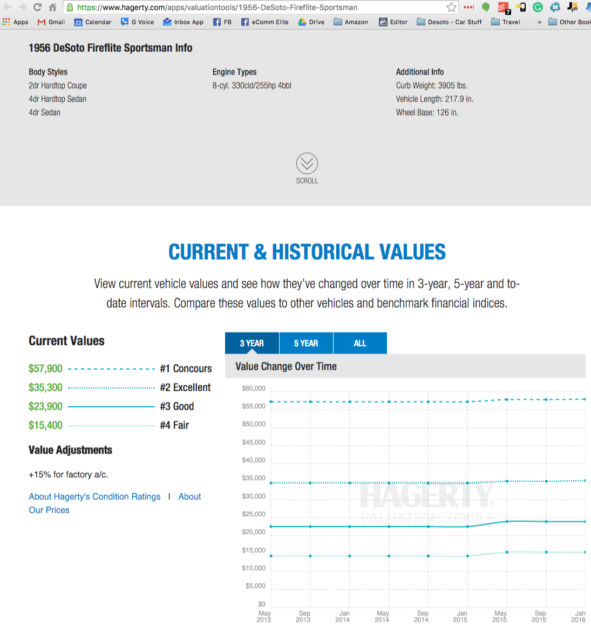Open the Gmail bookmark

51,22
